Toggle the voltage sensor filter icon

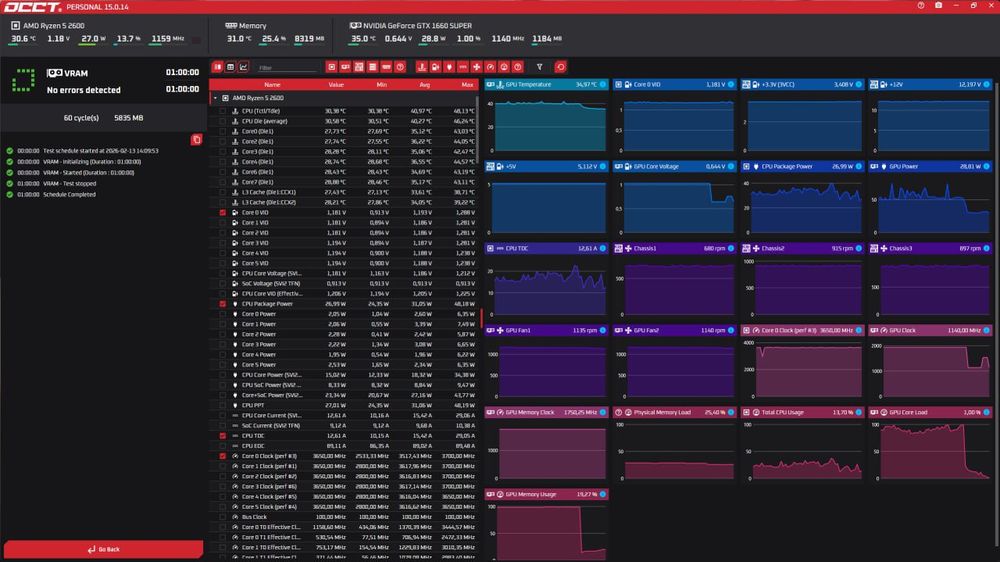point(436,67)
